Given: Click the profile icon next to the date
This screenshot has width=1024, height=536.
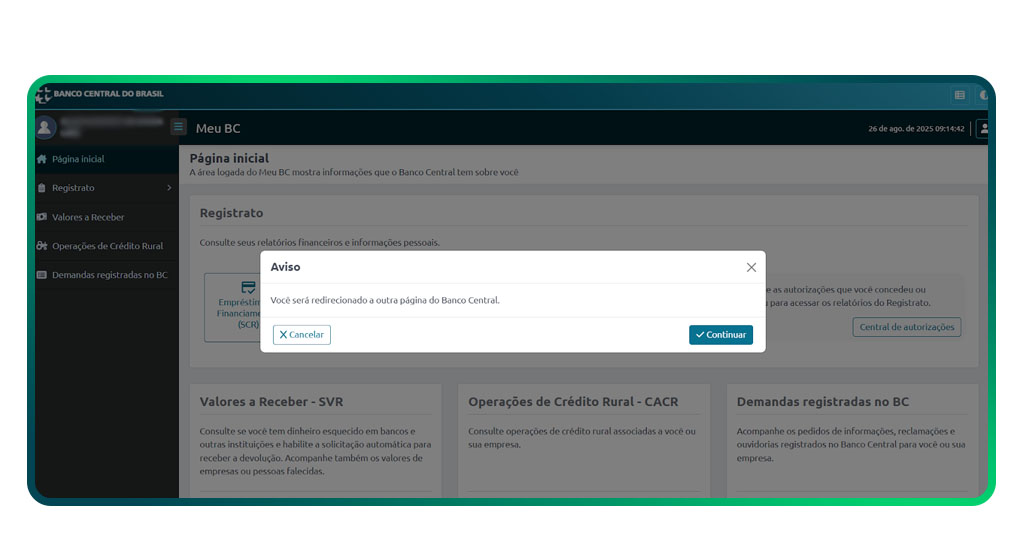Looking at the screenshot, I should tap(982, 129).
